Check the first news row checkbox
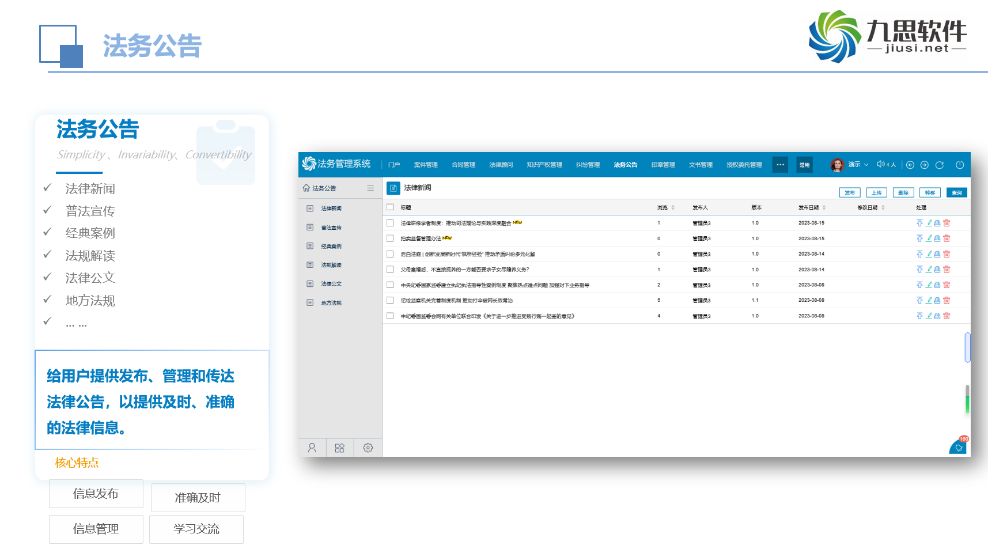Screen dimensions: 988x553 390,223
